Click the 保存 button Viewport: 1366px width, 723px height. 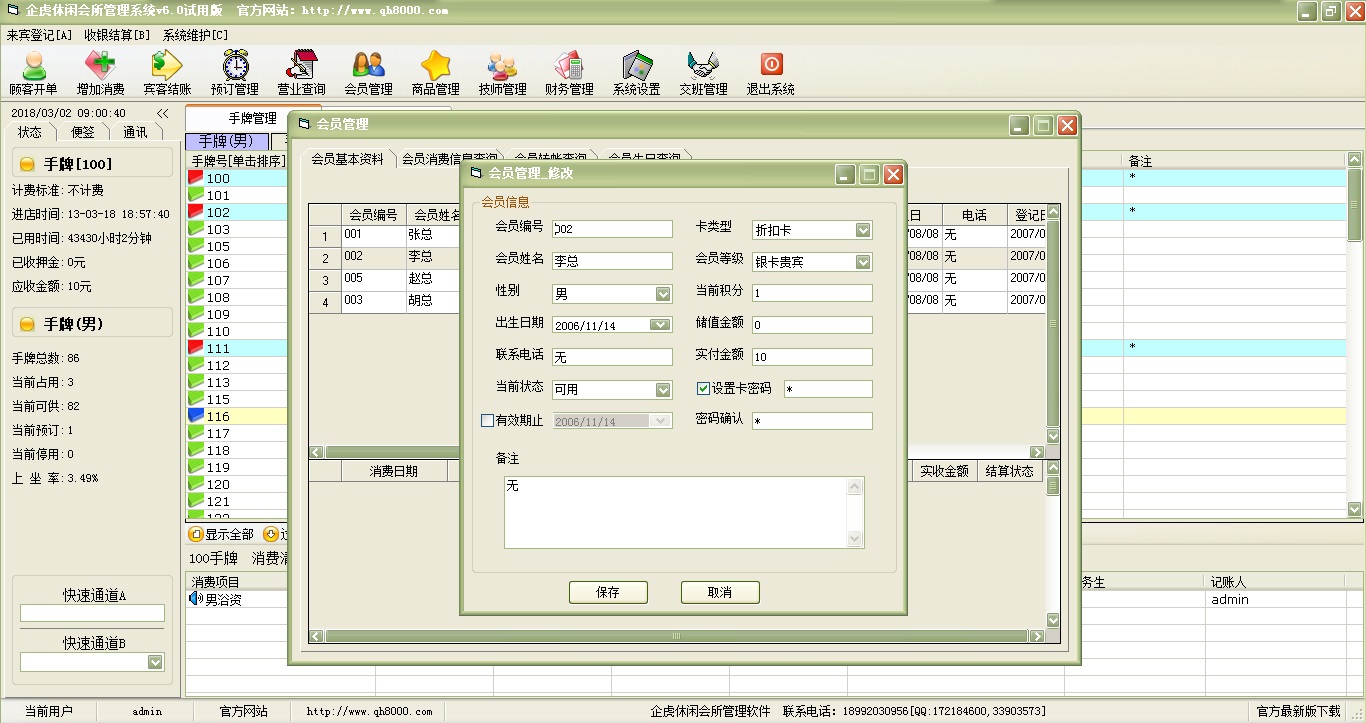608,592
